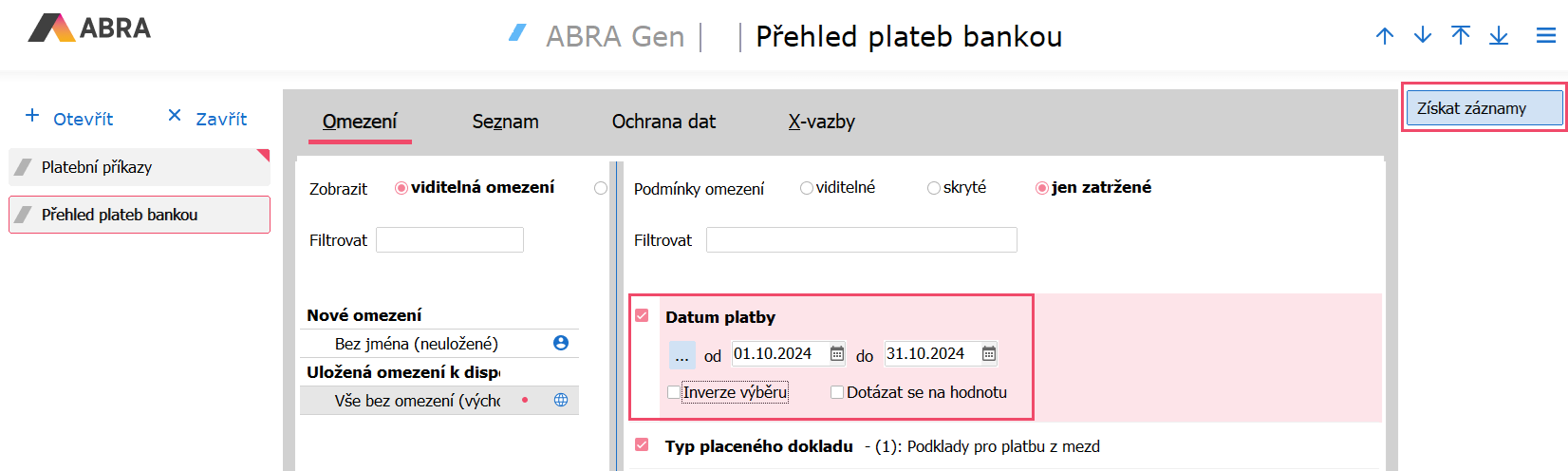This screenshot has width=1568, height=471.
Task: Select the skryté radio option
Action: pos(934,188)
